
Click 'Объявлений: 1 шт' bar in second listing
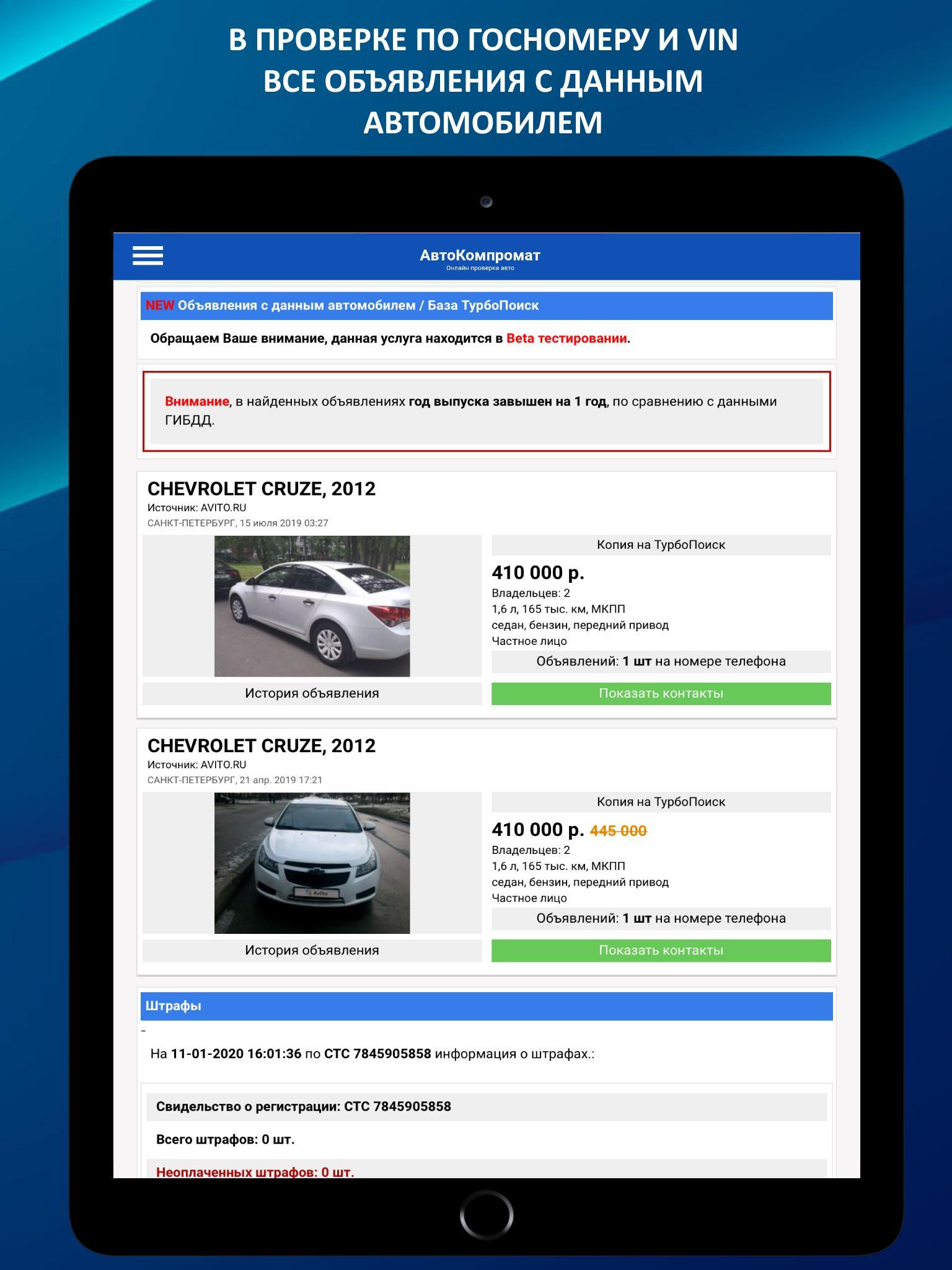point(661,918)
